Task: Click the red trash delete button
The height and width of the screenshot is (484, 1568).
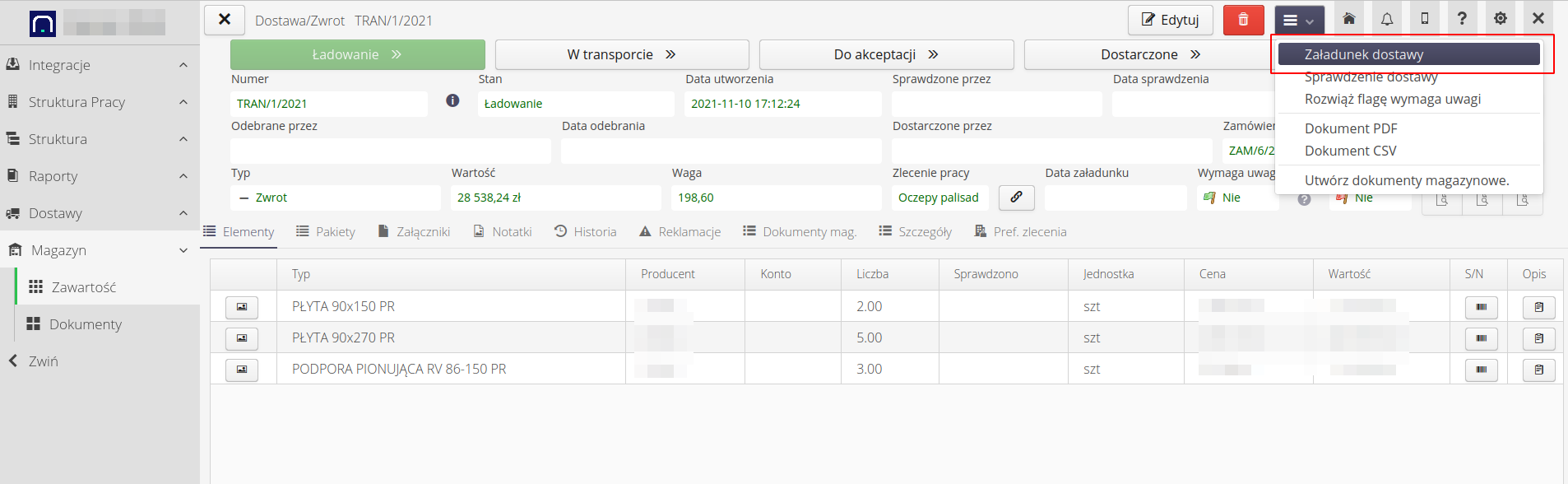Action: pyautogui.click(x=1243, y=20)
